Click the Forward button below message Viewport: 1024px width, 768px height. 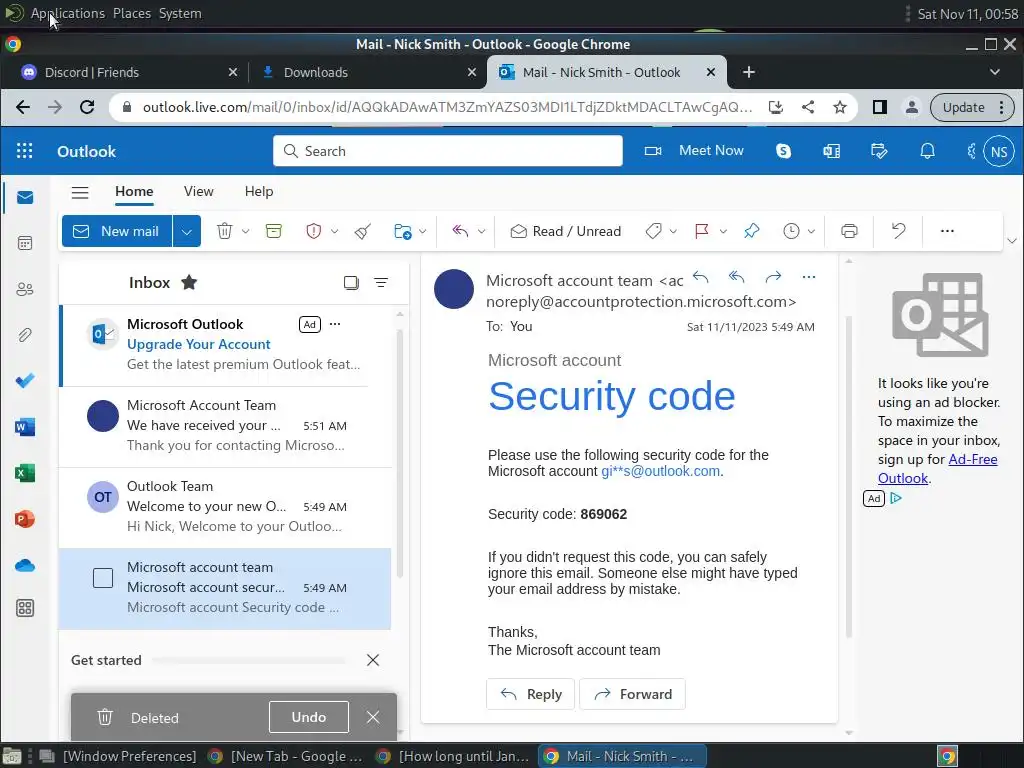coord(632,694)
